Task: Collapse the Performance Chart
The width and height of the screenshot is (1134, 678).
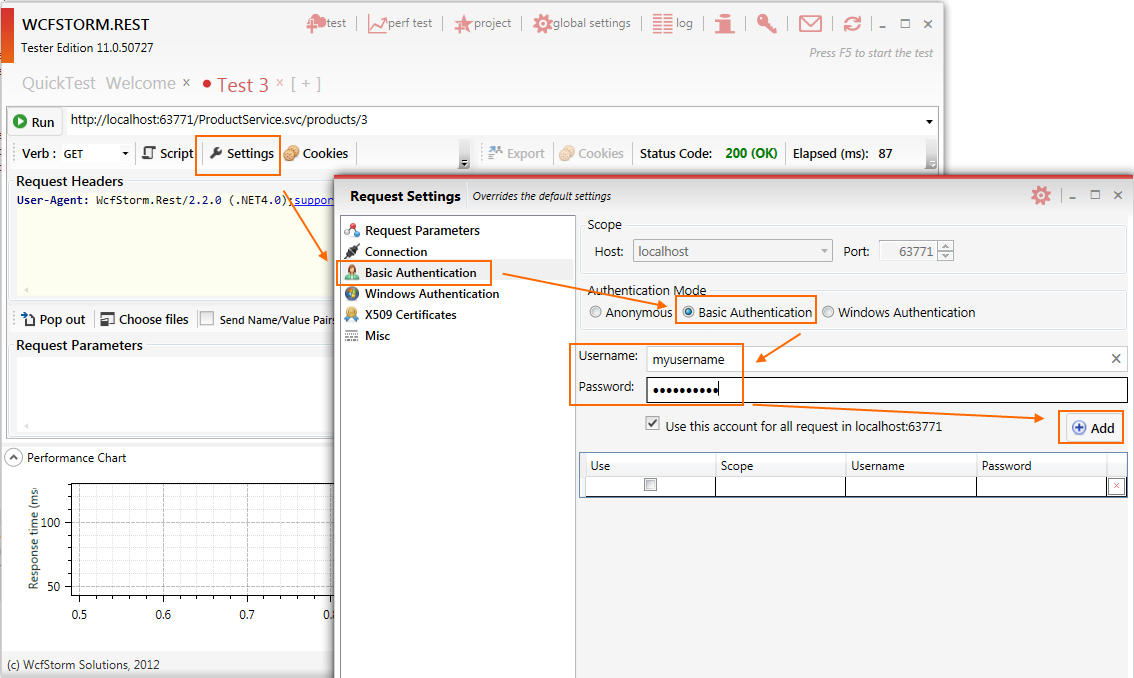Action: click(x=14, y=458)
